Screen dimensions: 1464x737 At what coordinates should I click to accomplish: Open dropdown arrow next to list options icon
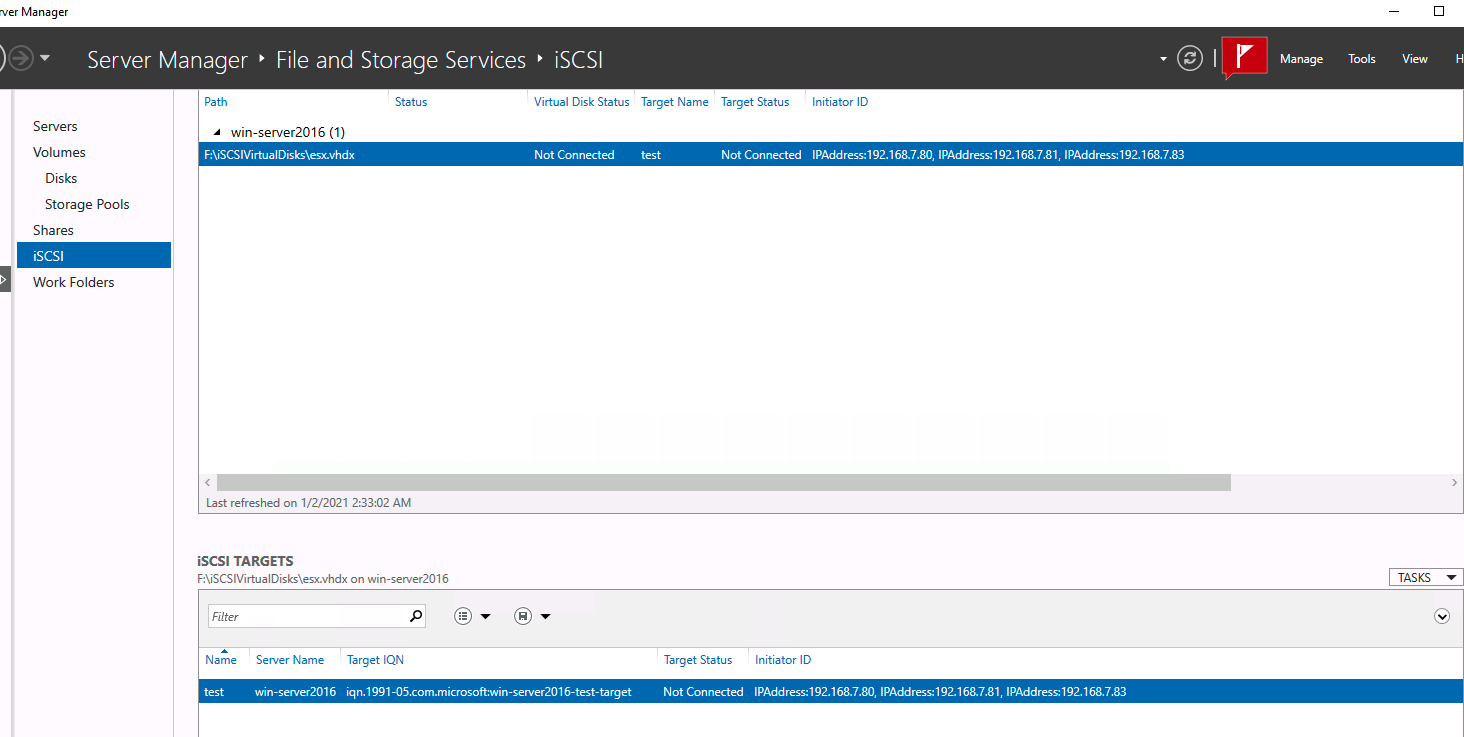pos(486,617)
